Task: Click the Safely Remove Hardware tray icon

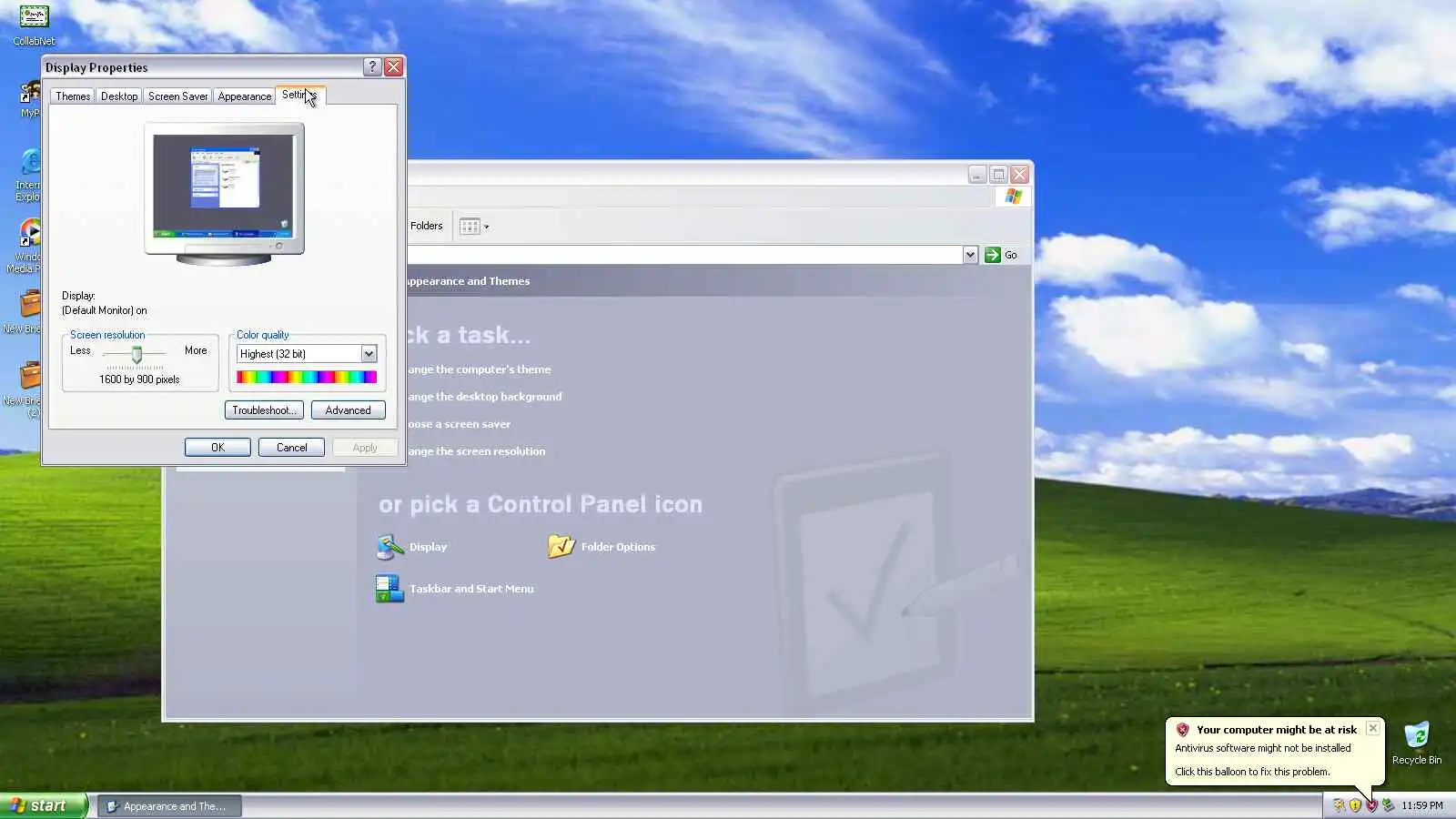Action: click(x=1388, y=805)
